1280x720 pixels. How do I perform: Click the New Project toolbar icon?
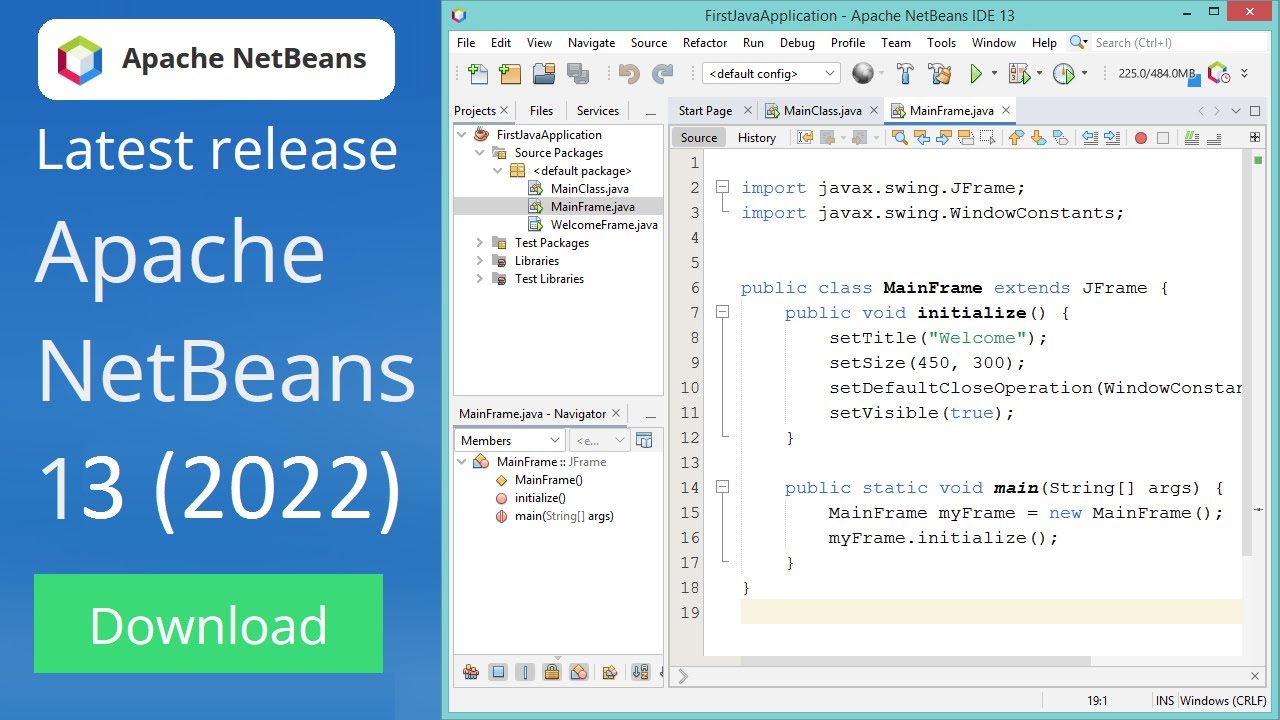pyautogui.click(x=510, y=73)
